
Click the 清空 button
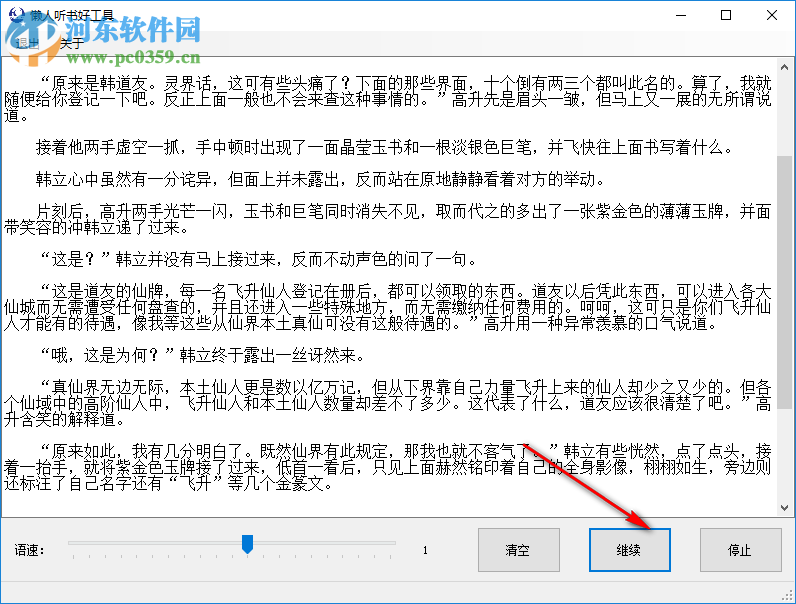tap(518, 550)
